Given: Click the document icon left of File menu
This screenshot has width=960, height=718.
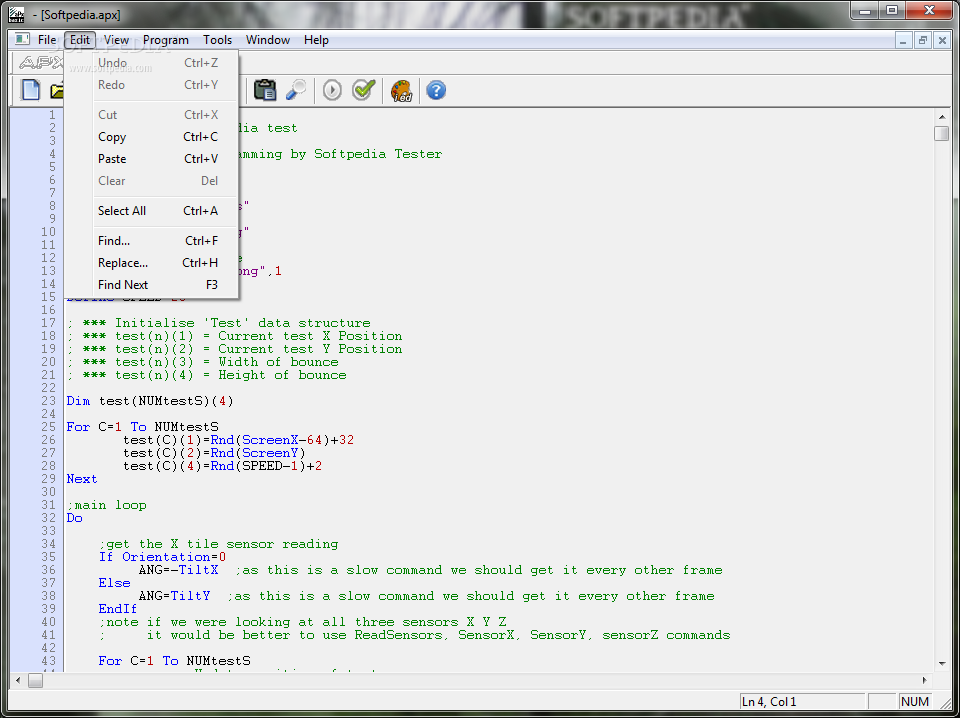Looking at the screenshot, I should pos(22,40).
